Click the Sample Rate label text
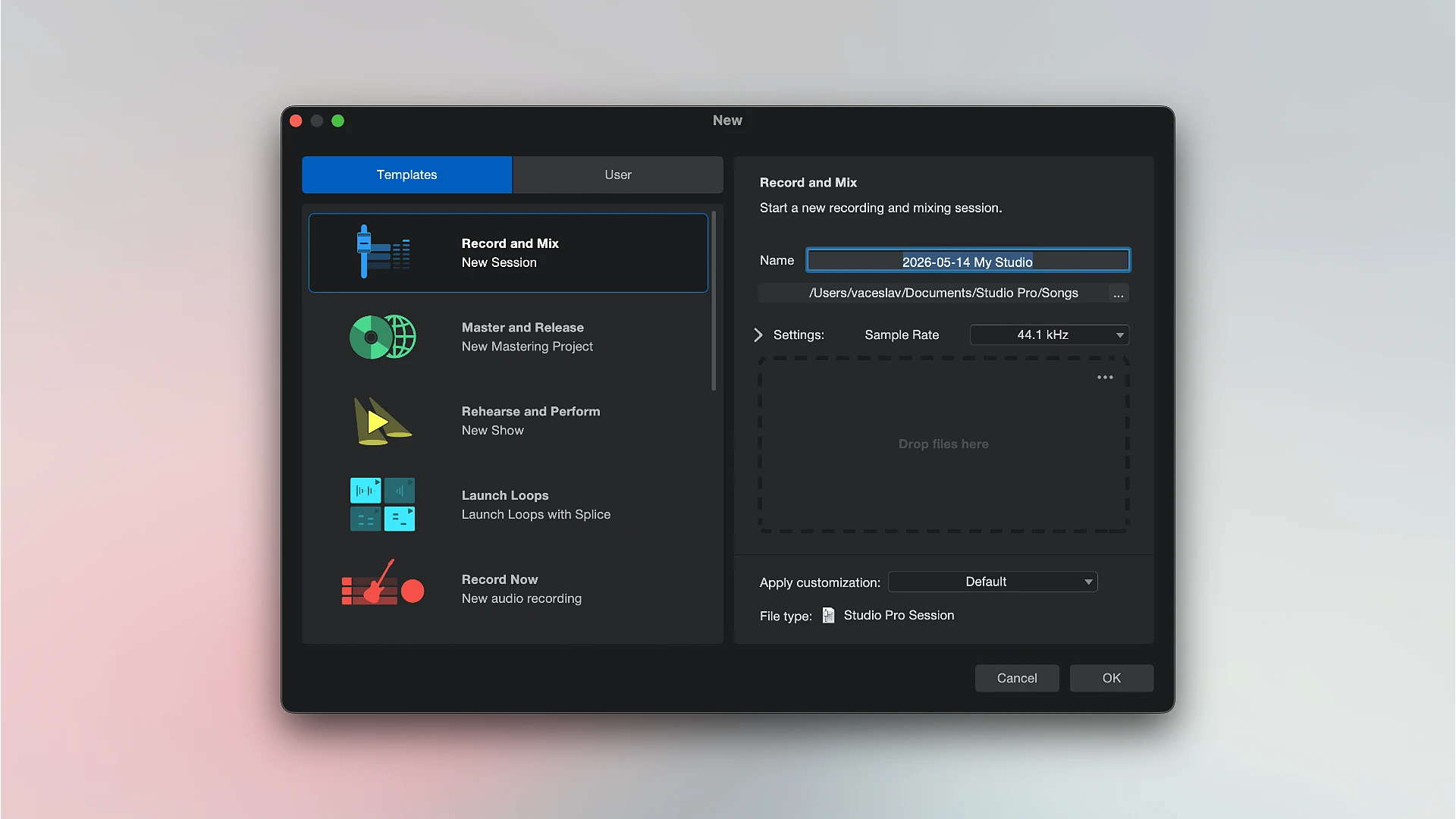Screen dimensions: 1456x819 [902, 334]
